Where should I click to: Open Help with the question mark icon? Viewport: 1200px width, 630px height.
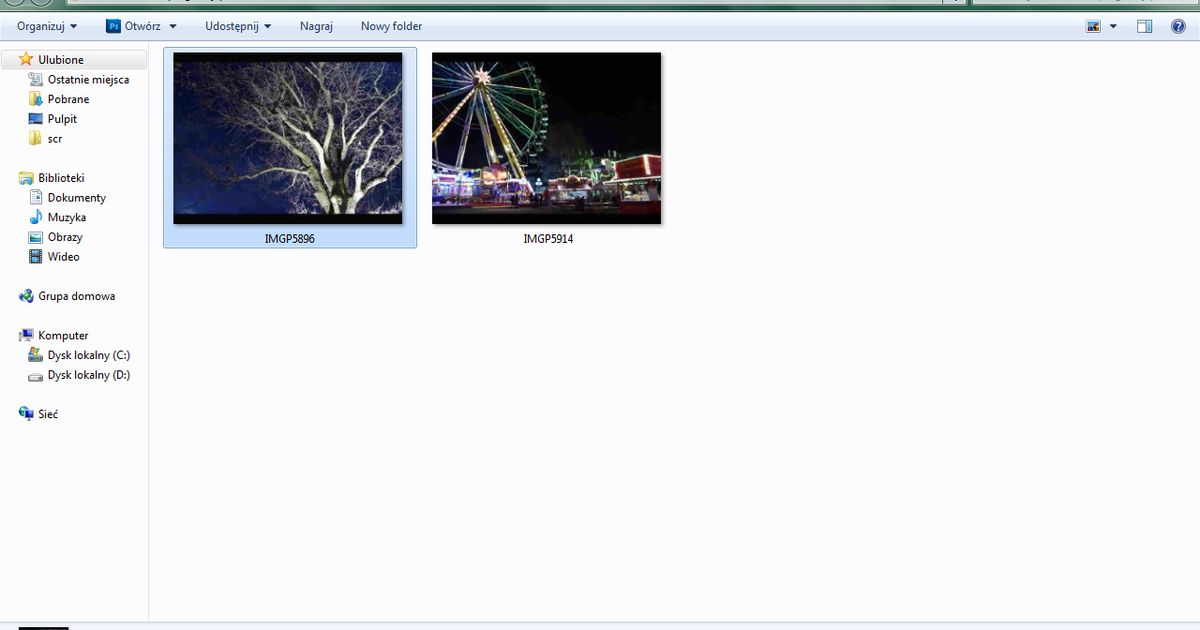1178,26
